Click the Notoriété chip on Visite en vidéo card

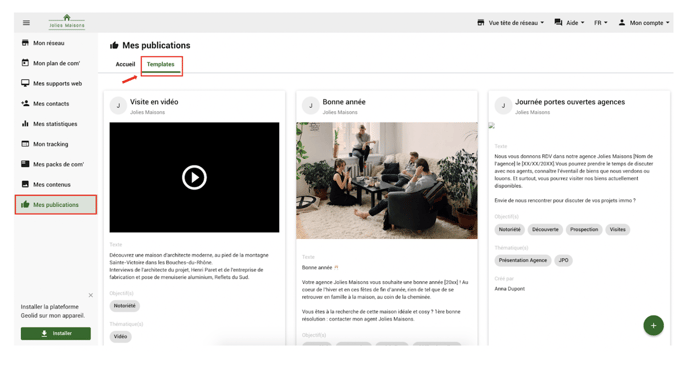coord(125,306)
